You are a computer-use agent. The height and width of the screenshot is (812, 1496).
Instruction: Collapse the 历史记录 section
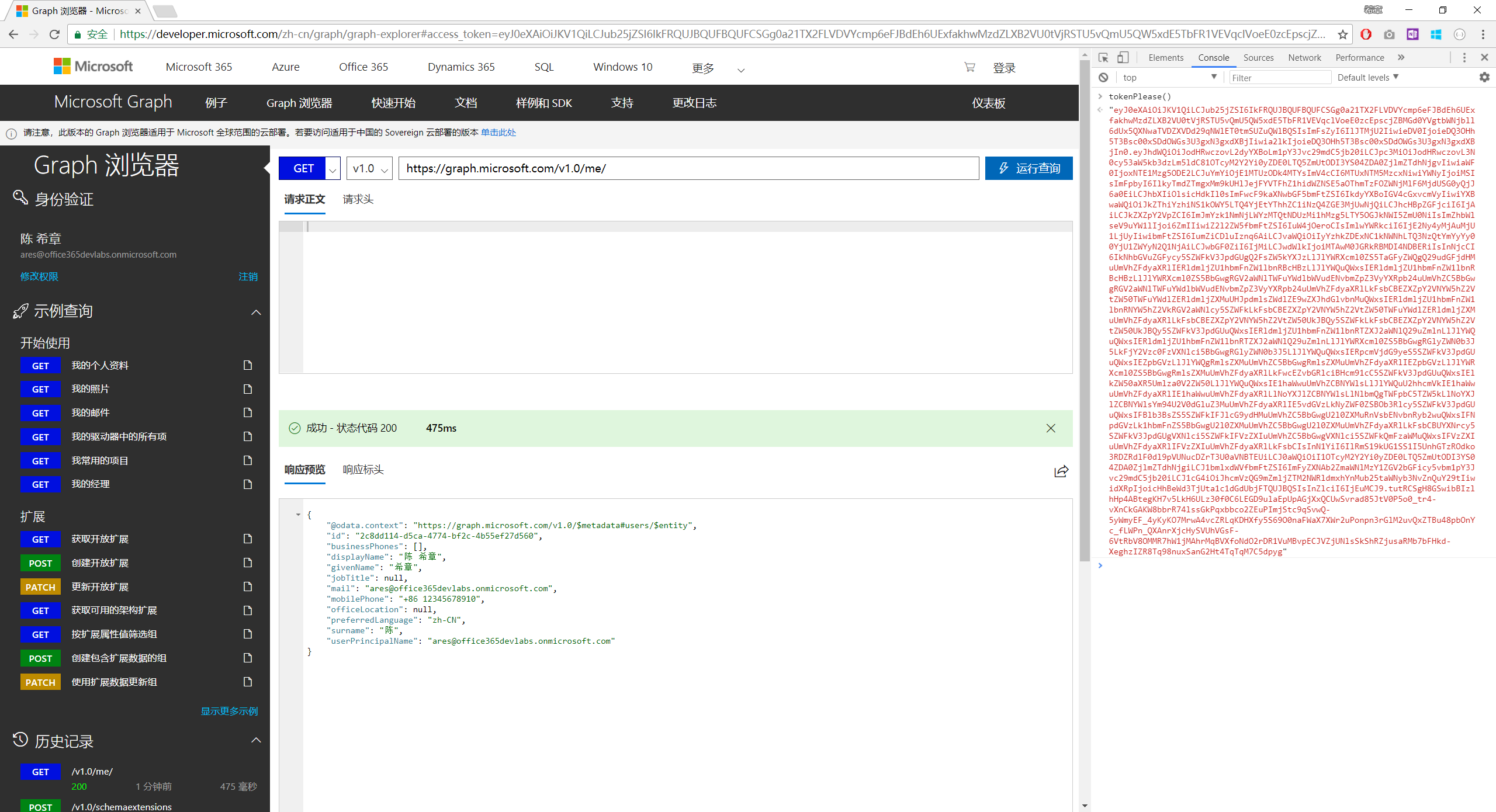pos(256,740)
